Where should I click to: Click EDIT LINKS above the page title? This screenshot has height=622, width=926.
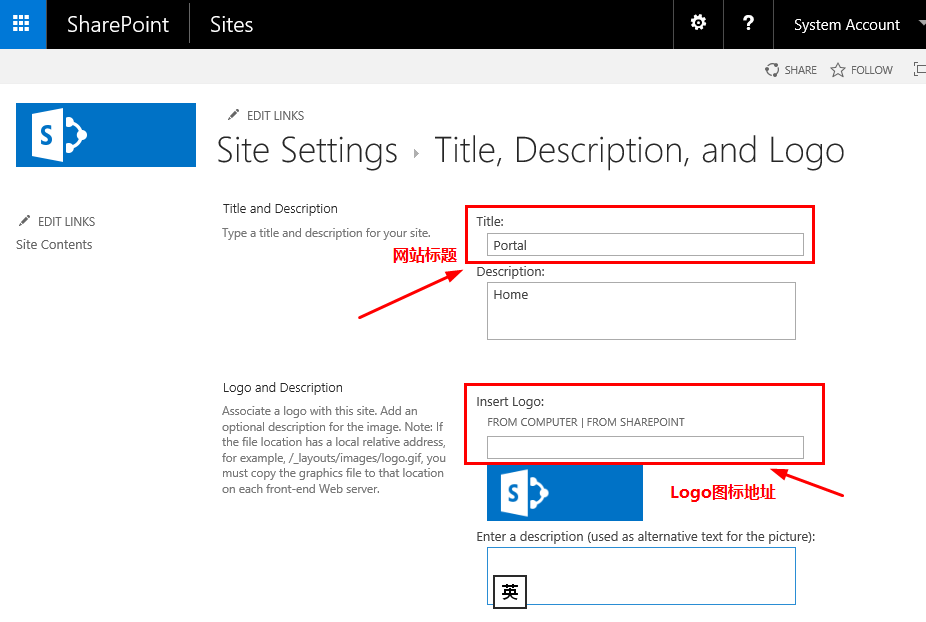coord(275,116)
